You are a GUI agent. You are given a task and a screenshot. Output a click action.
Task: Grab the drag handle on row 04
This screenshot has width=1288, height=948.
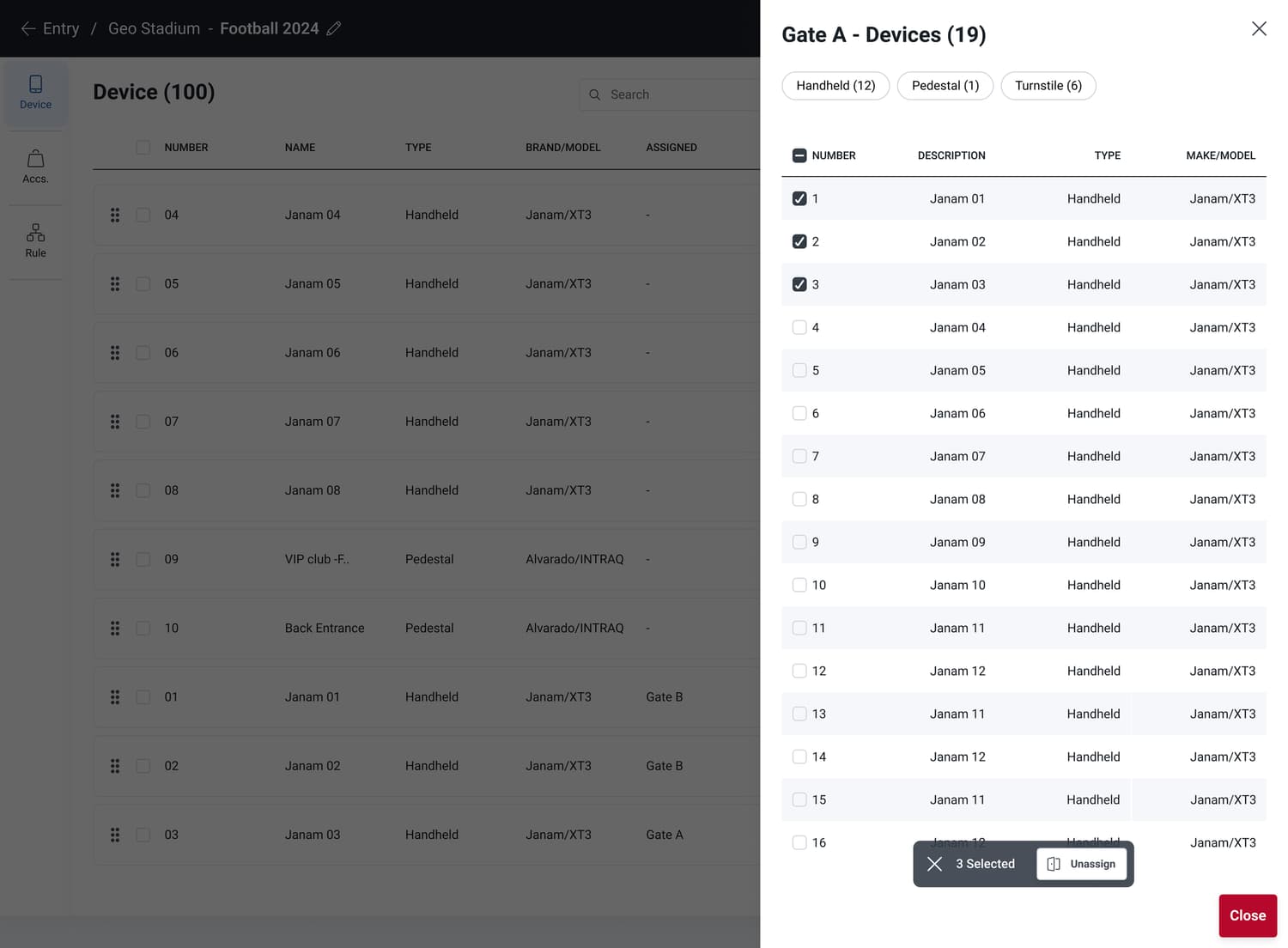coord(115,215)
